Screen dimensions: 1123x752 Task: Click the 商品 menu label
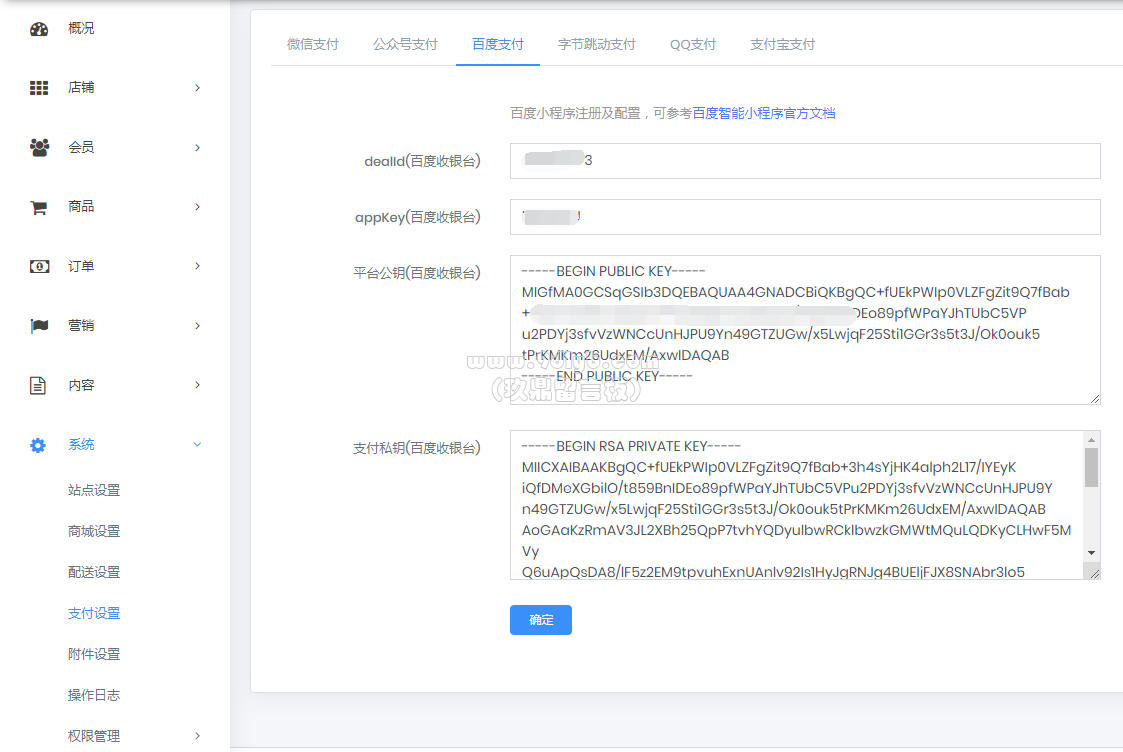click(81, 207)
